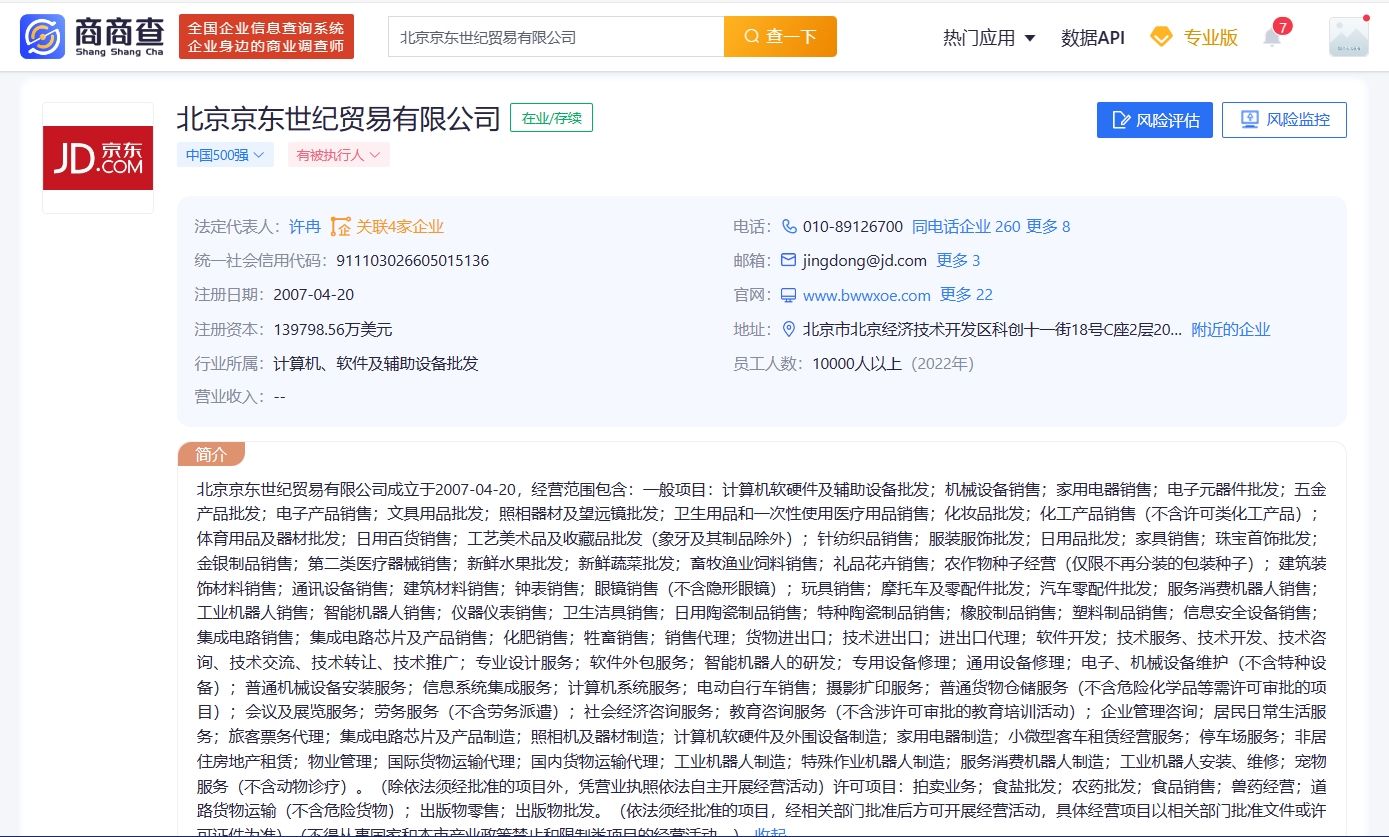
Task: Click the red notification badge 7
Action: click(x=1282, y=26)
